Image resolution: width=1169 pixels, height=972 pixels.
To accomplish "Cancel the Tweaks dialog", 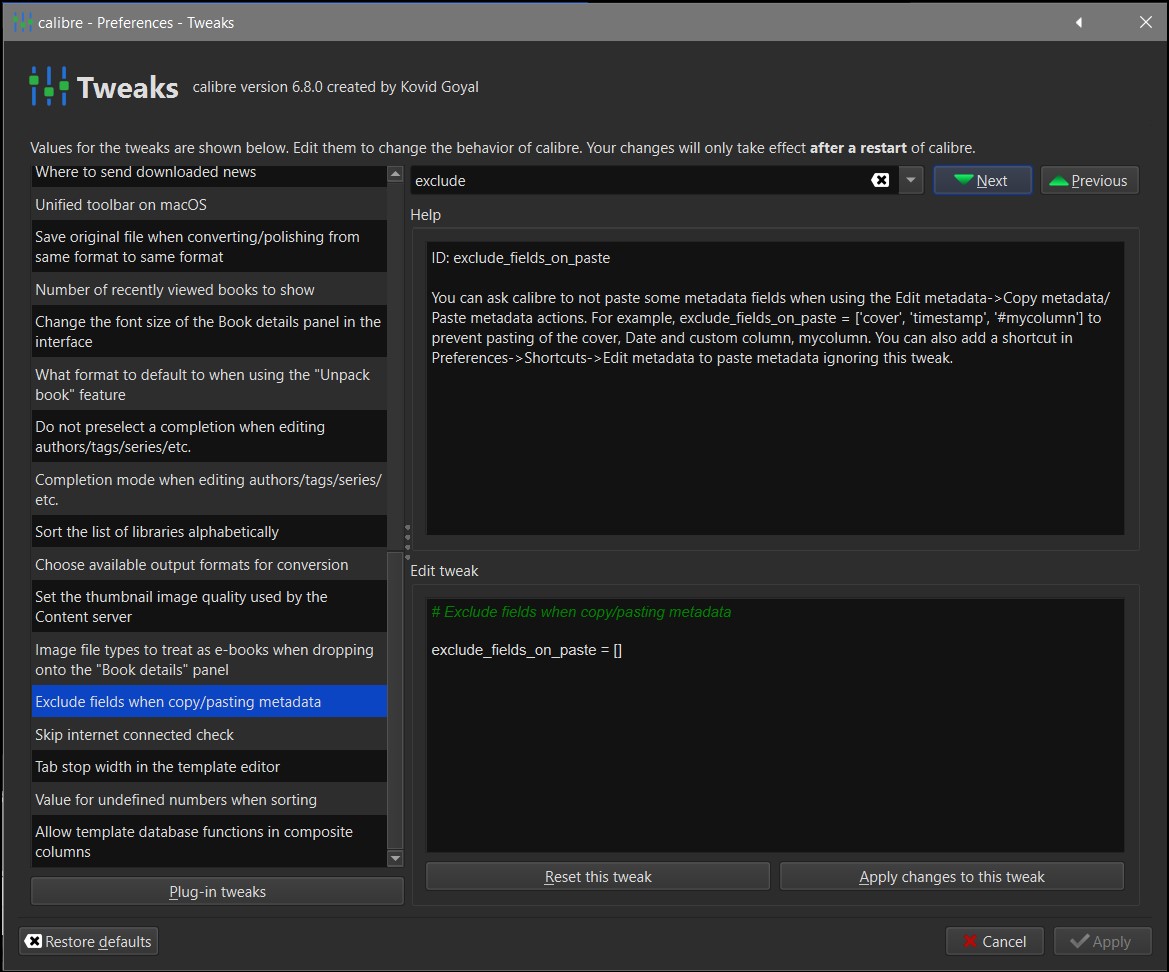I will pyautogui.click(x=995, y=941).
